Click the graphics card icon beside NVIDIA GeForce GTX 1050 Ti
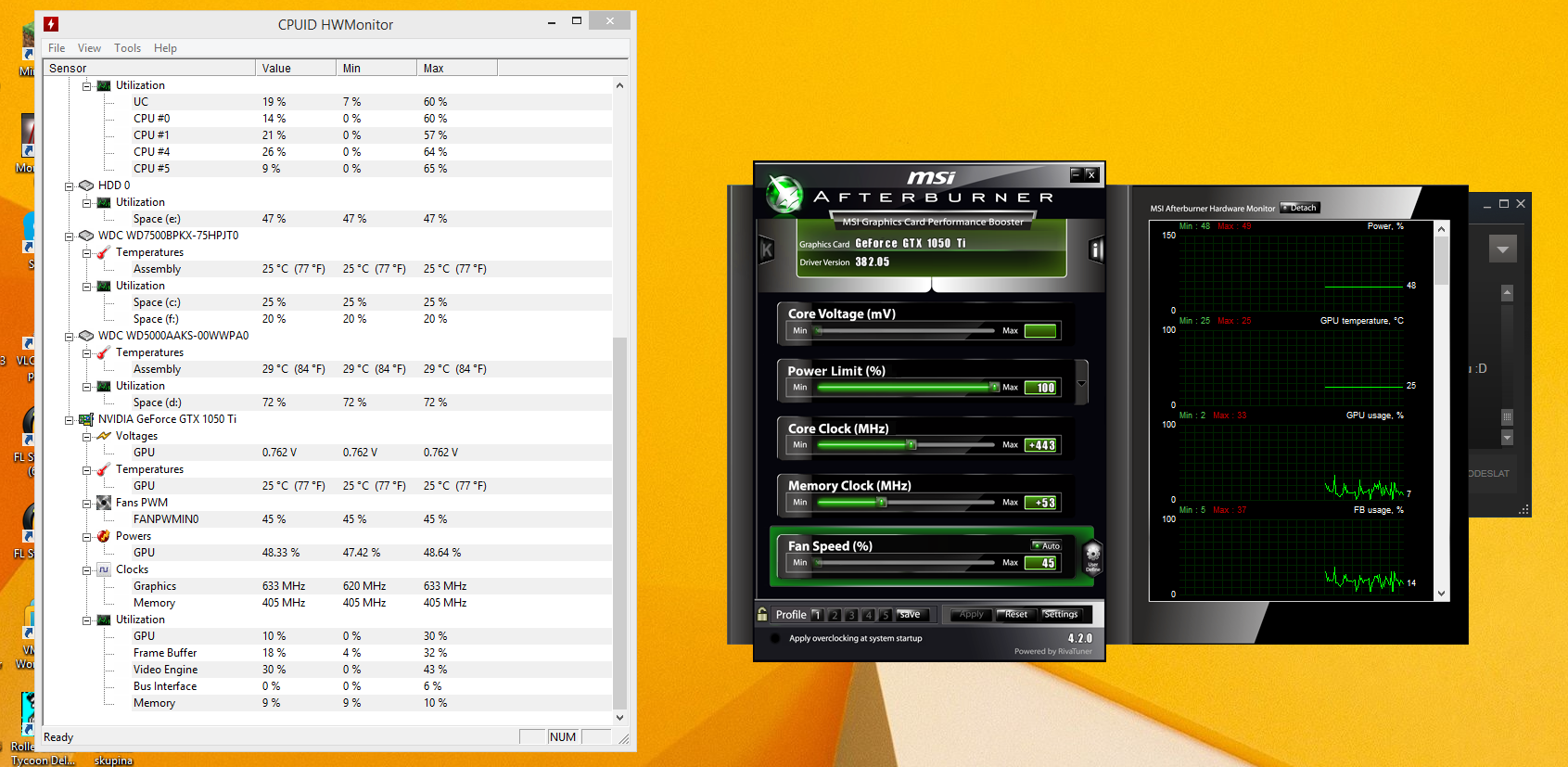This screenshot has height=767, width=1568. point(86,419)
